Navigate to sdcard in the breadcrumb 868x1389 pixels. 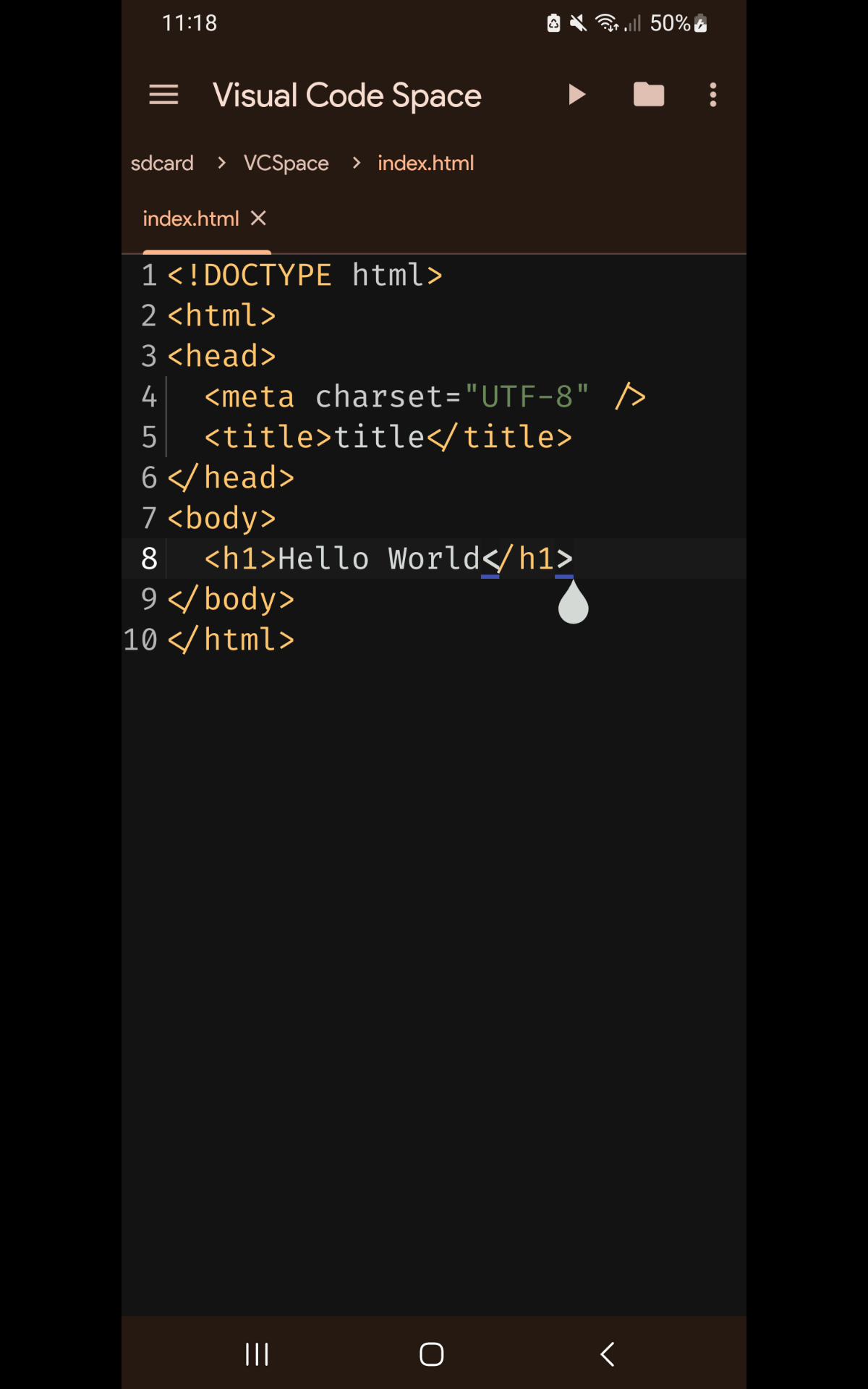[162, 163]
